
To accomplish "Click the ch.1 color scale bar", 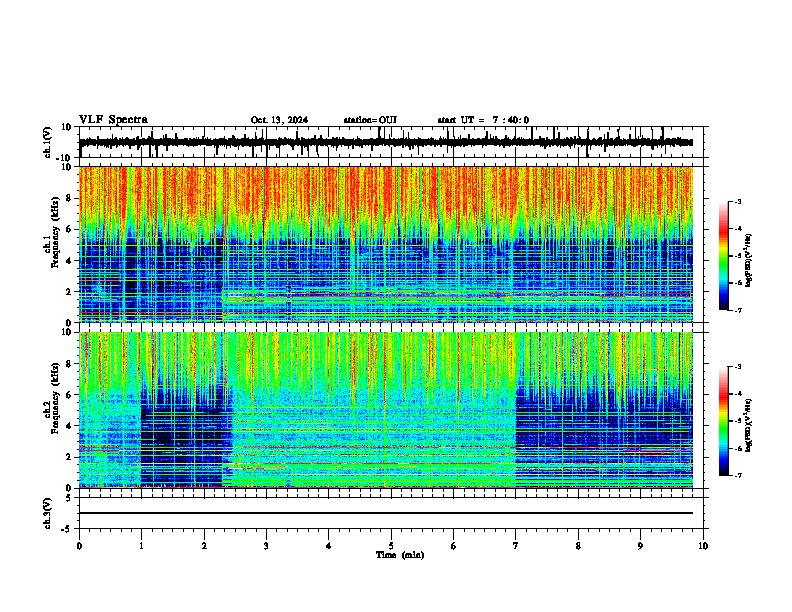I will tap(724, 256).
